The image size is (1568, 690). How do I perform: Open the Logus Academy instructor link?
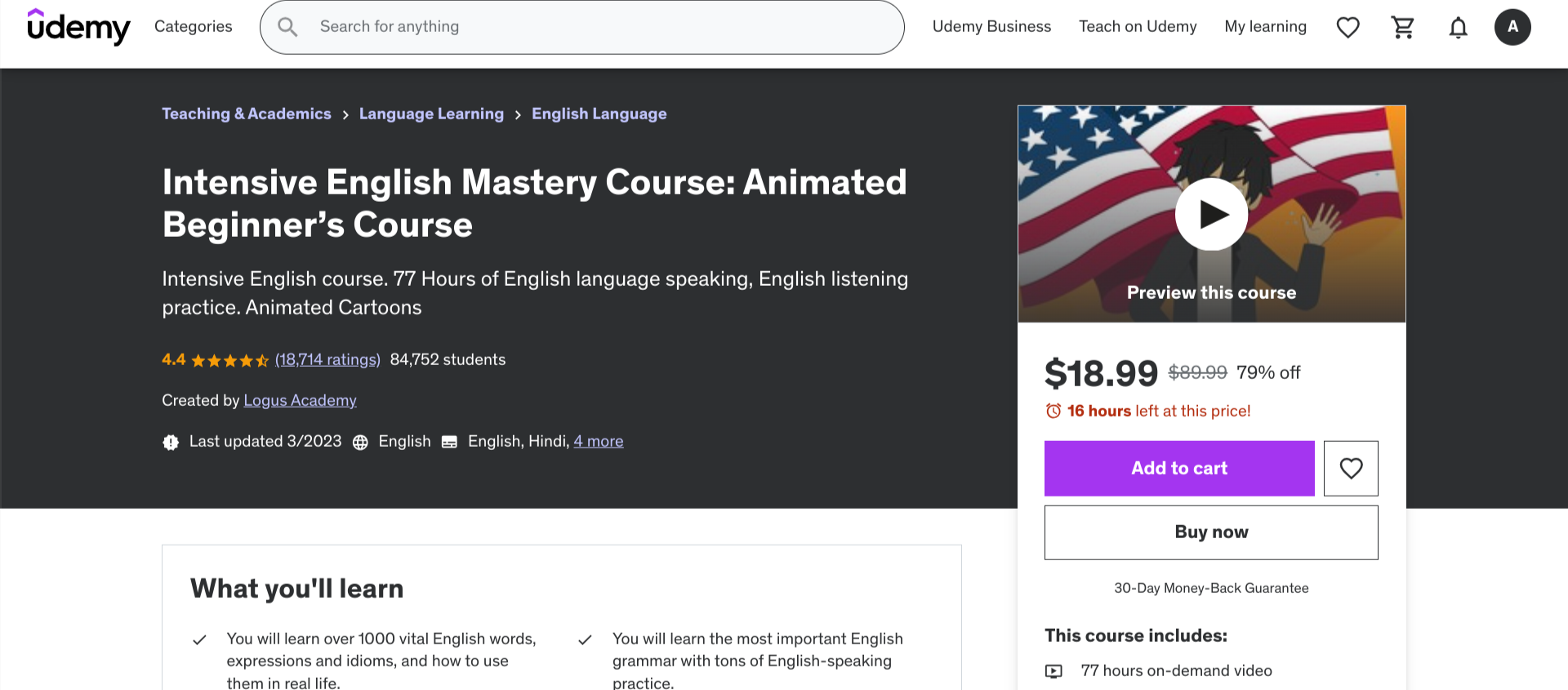(x=300, y=401)
